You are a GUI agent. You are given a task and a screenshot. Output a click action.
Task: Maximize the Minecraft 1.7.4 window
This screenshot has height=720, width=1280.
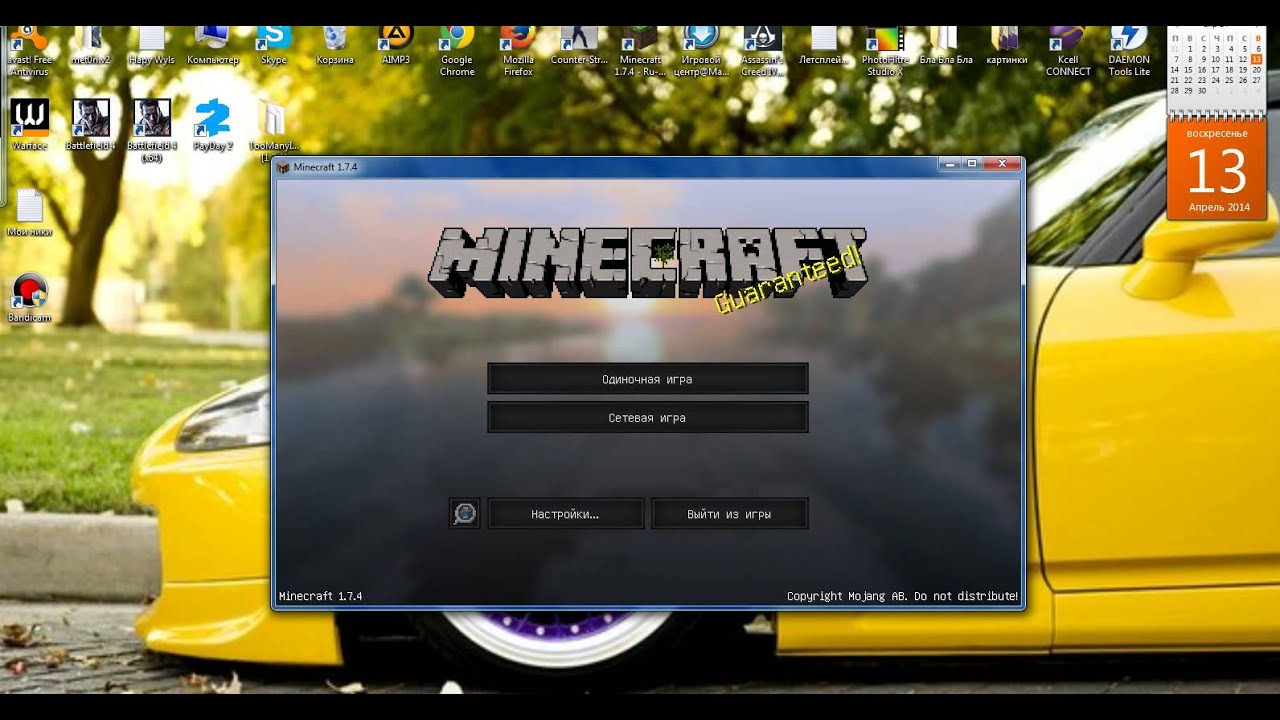(971, 163)
